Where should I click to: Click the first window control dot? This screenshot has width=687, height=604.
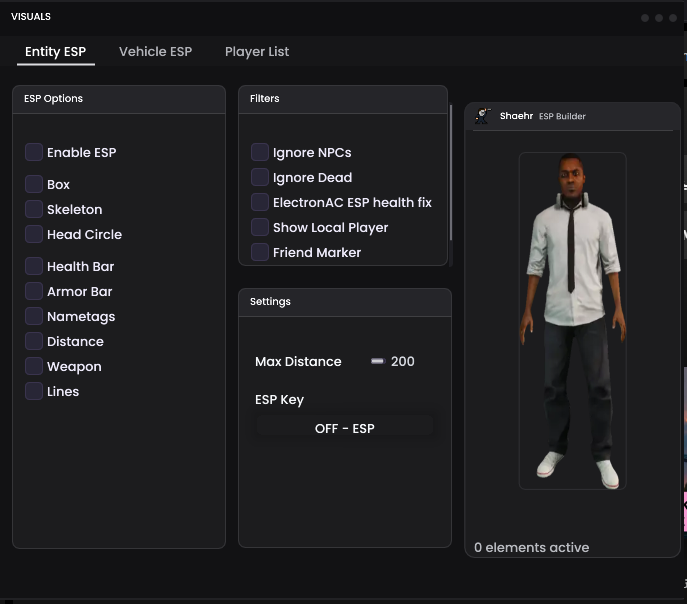(x=645, y=18)
